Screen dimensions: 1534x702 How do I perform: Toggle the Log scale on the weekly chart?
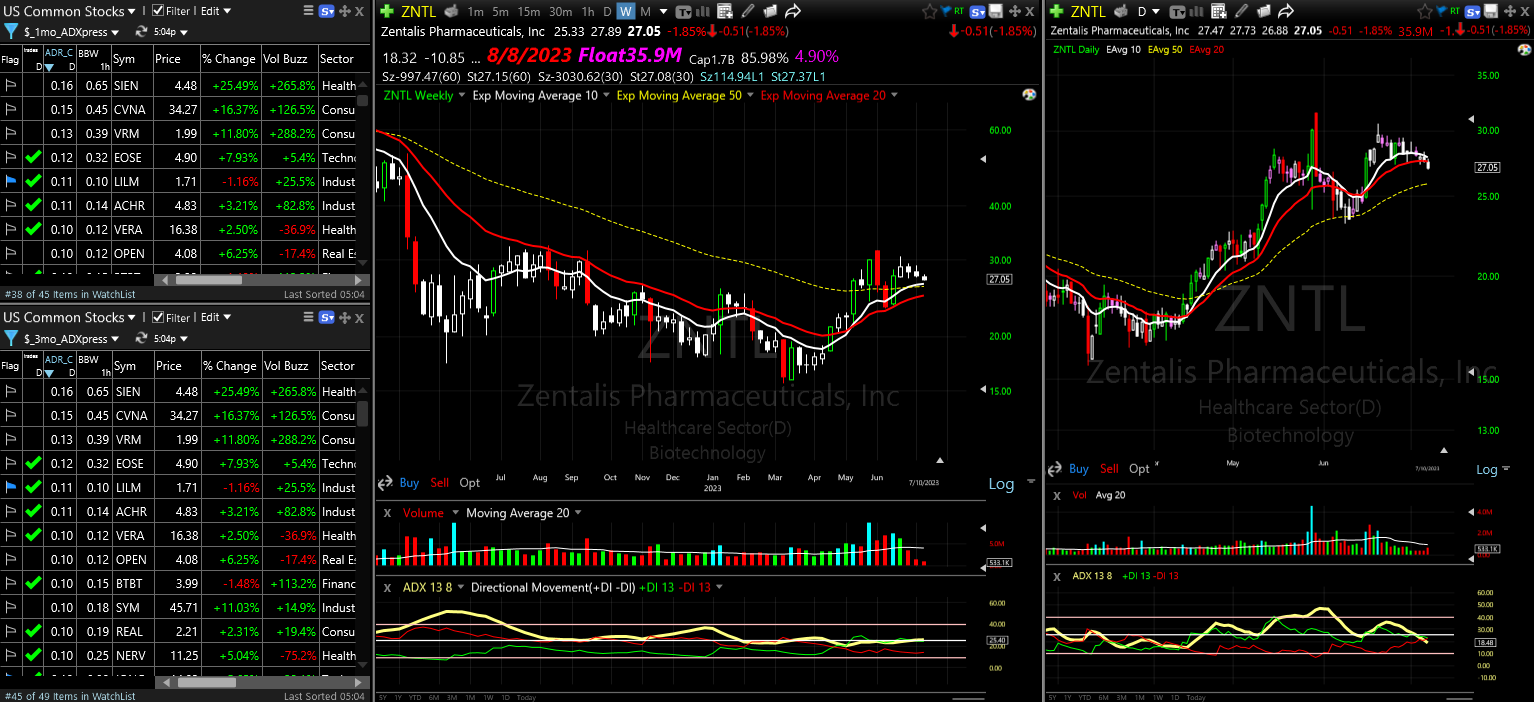[1001, 483]
